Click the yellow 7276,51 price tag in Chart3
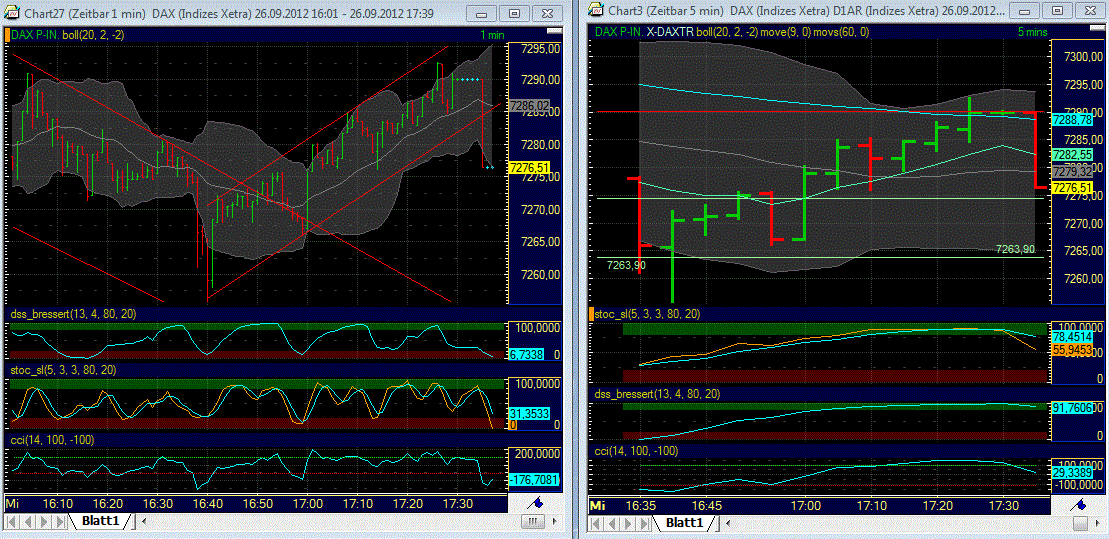 point(1074,187)
